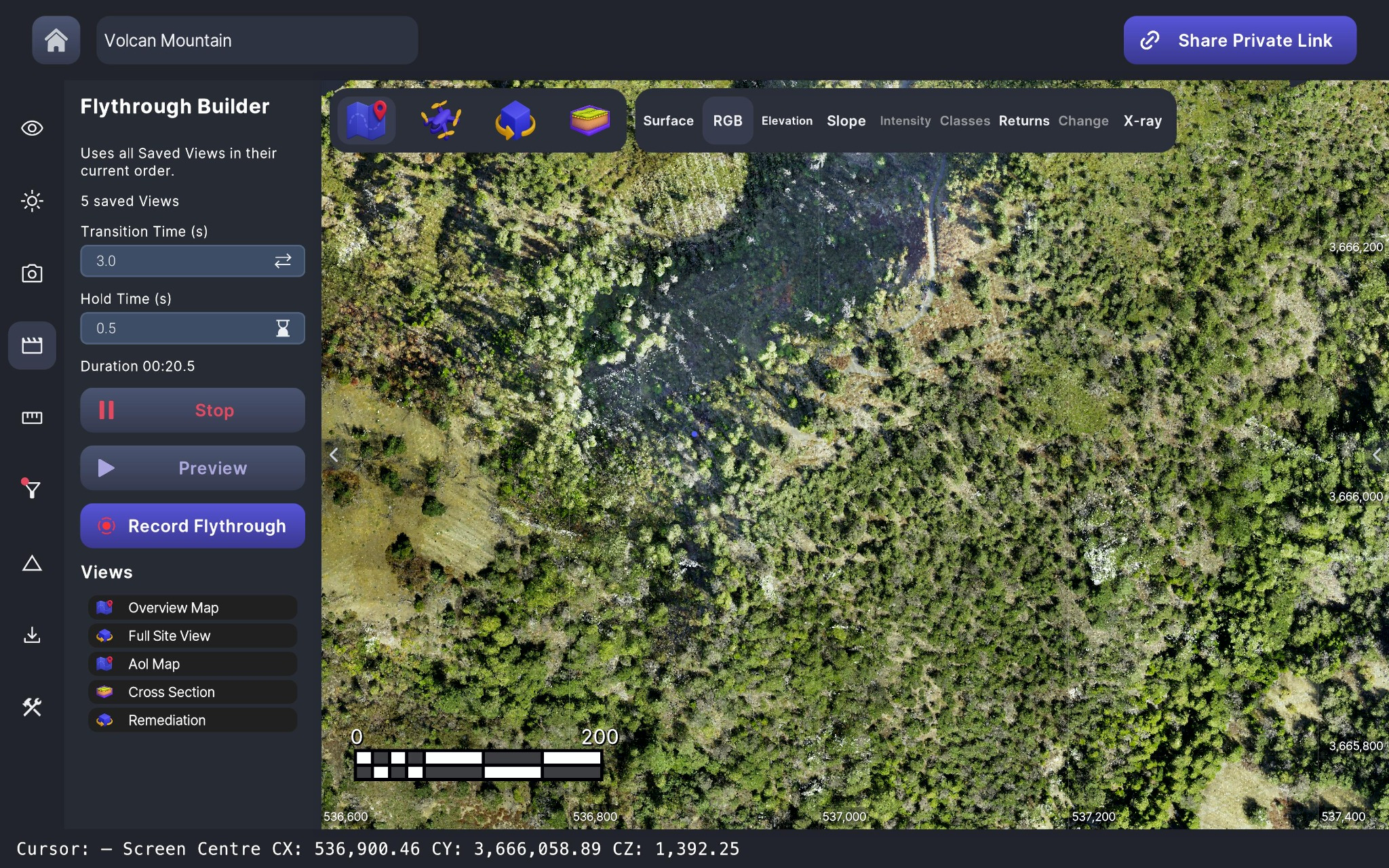Click the map icon beside Overview Map
The image size is (1389, 868).
[x=104, y=608]
